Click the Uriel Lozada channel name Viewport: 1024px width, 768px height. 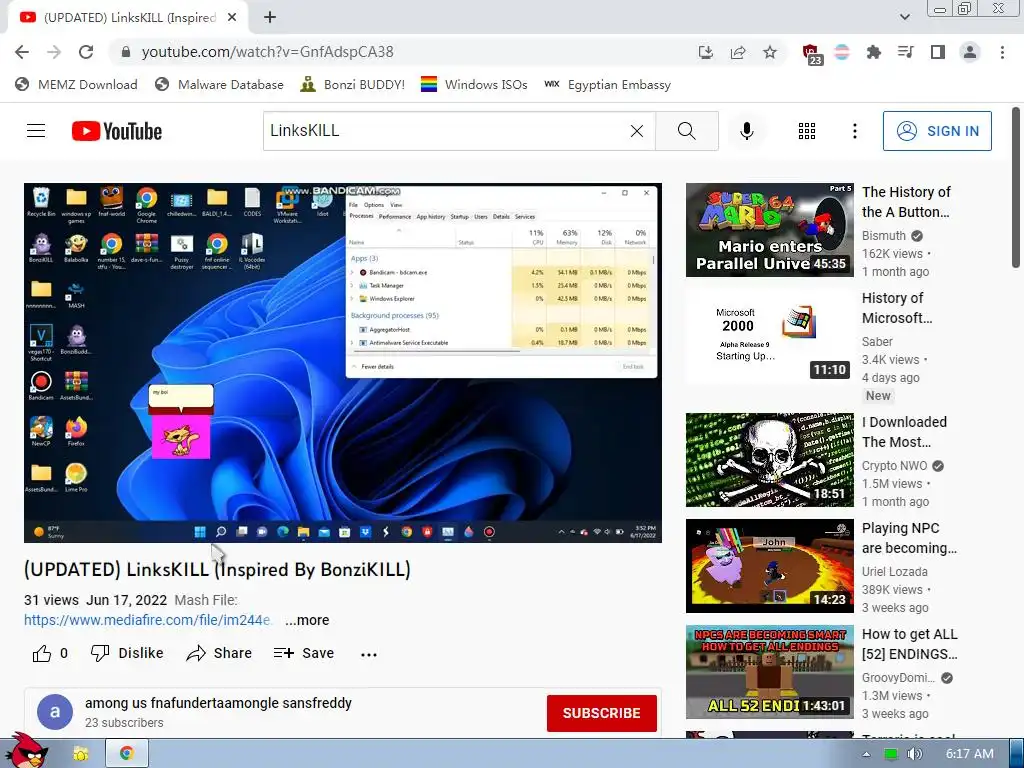pos(894,571)
